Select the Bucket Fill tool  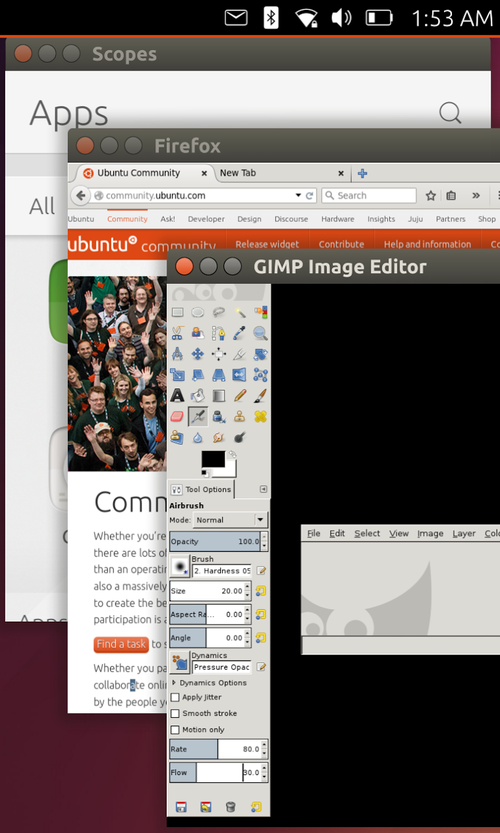198,395
